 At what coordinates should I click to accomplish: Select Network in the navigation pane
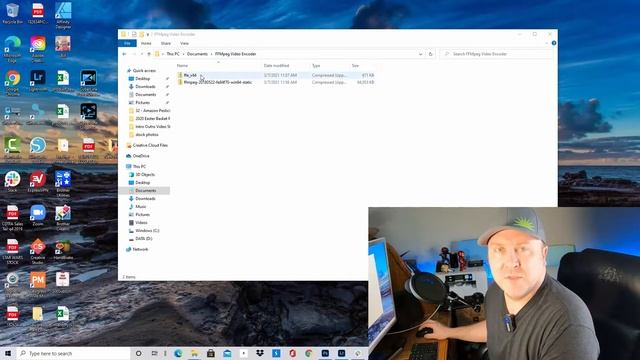coord(140,249)
